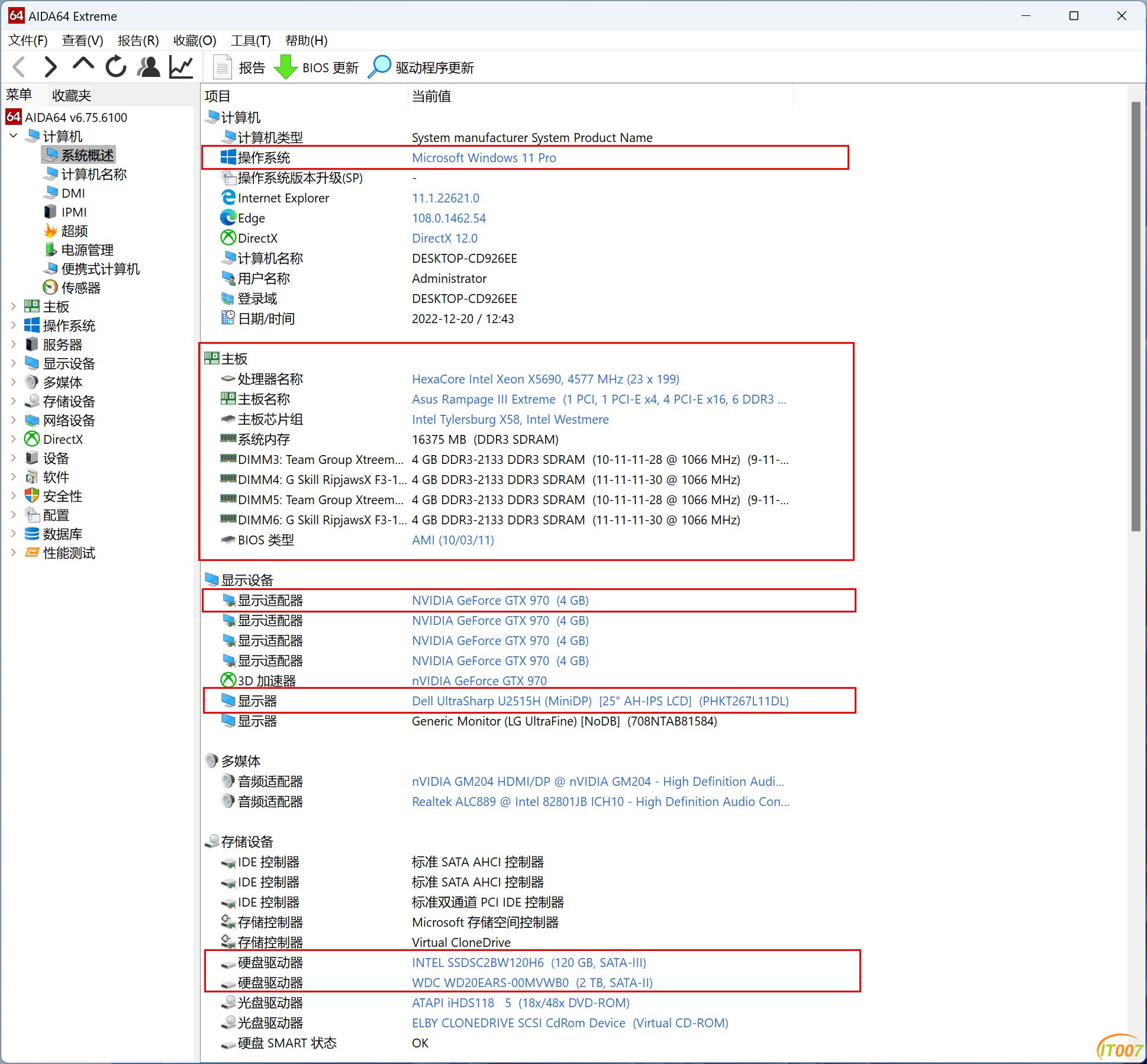Select the 软件 tree item
The height and width of the screenshot is (1064, 1147).
(56, 477)
